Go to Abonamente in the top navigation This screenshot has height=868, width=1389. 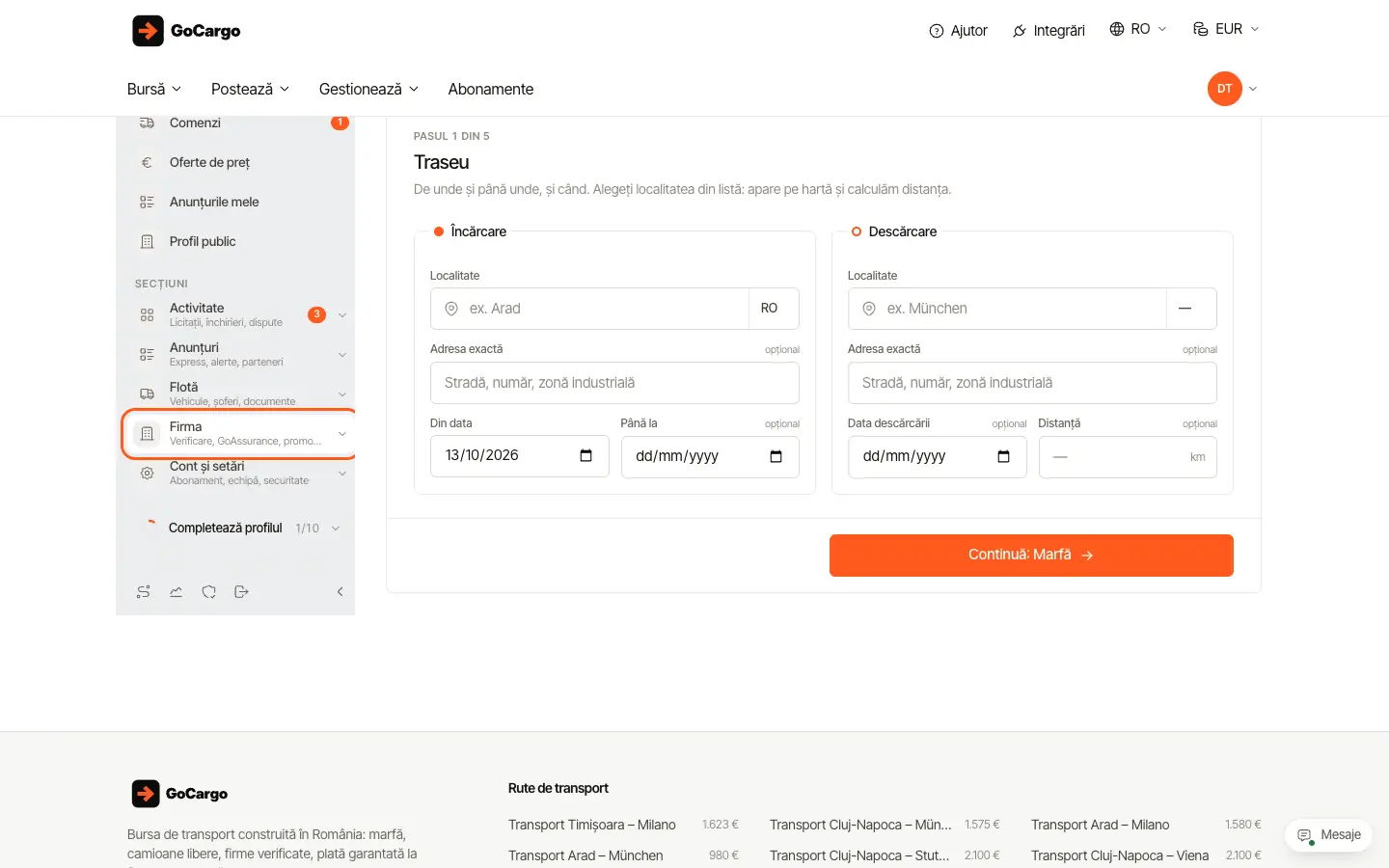tap(491, 89)
